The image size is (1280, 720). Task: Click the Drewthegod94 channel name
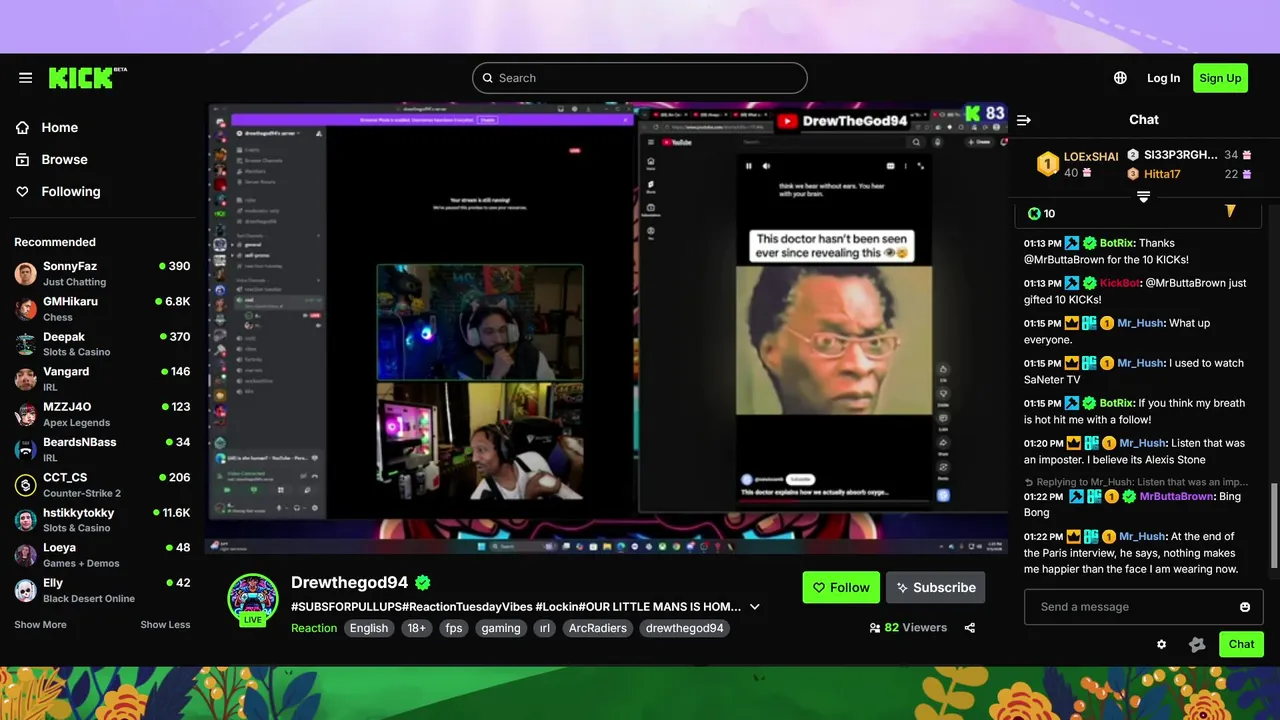(x=350, y=582)
